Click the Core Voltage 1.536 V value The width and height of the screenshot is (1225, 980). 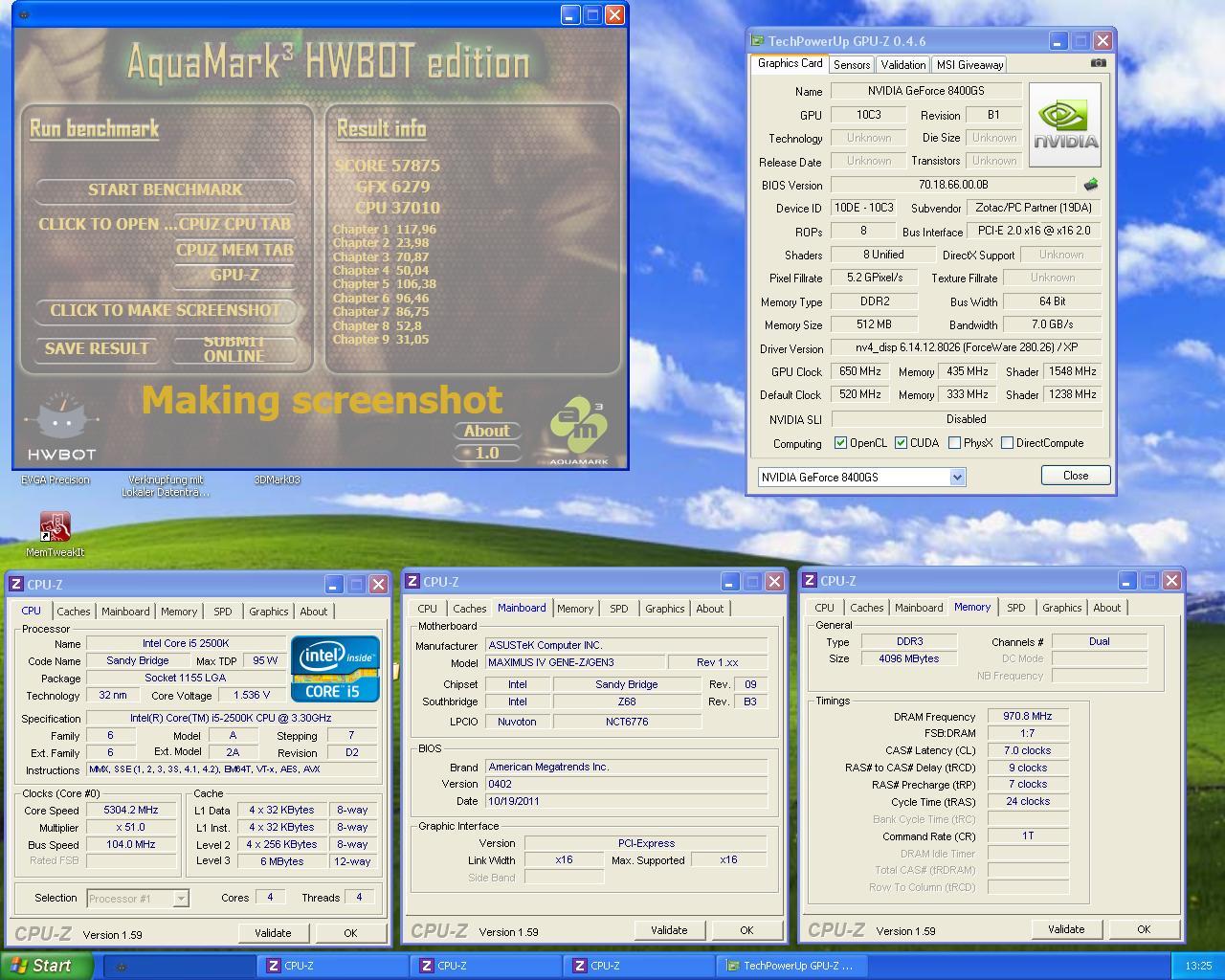(252, 696)
